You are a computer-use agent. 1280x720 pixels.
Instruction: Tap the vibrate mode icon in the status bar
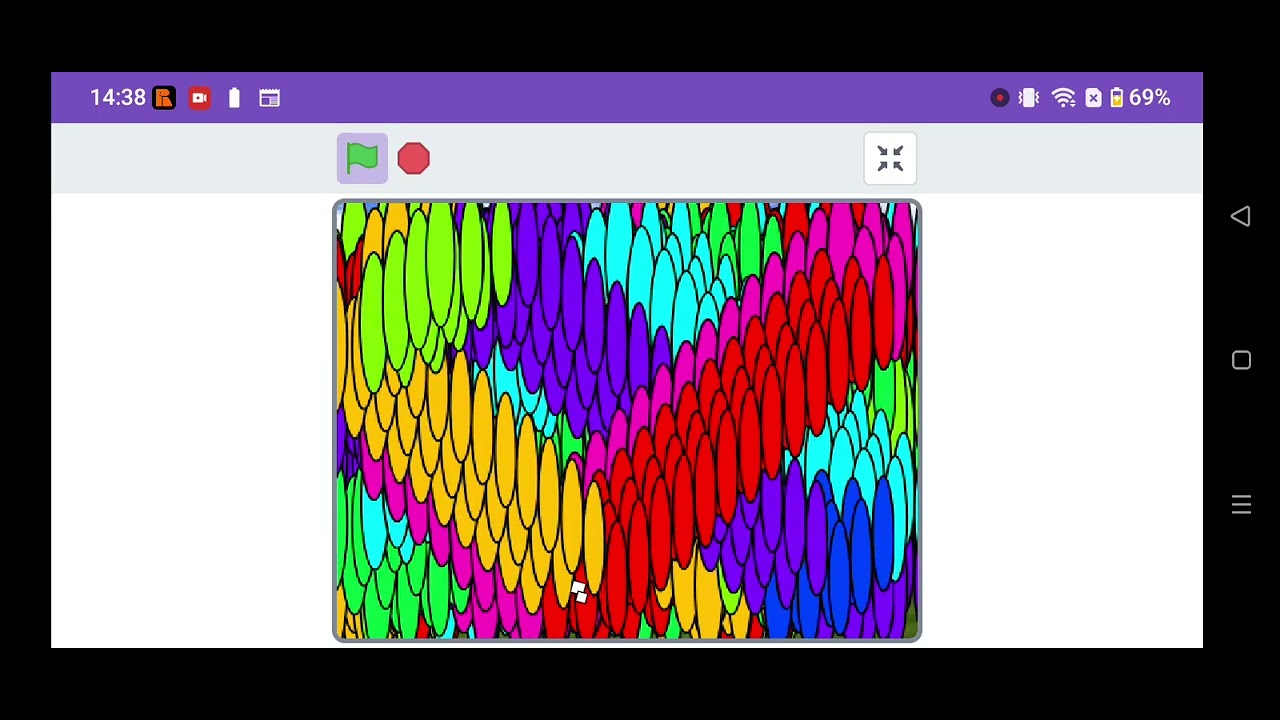coord(1029,98)
